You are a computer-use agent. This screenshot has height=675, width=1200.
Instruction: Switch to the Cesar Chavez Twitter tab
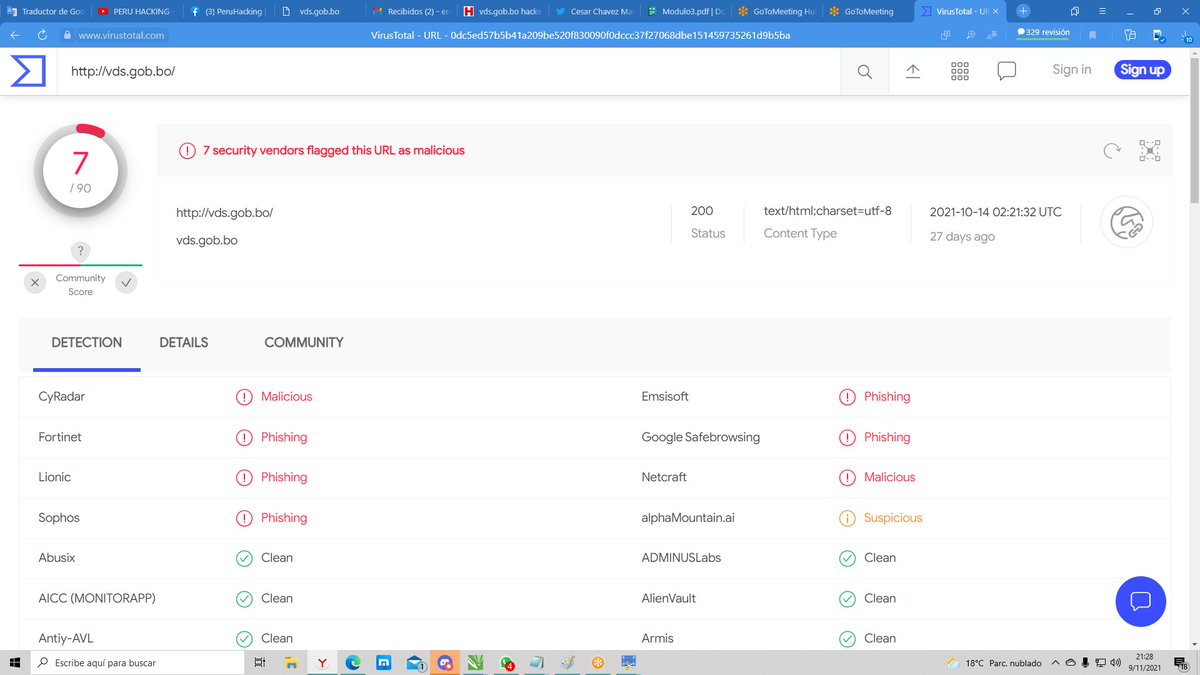[x=593, y=12]
